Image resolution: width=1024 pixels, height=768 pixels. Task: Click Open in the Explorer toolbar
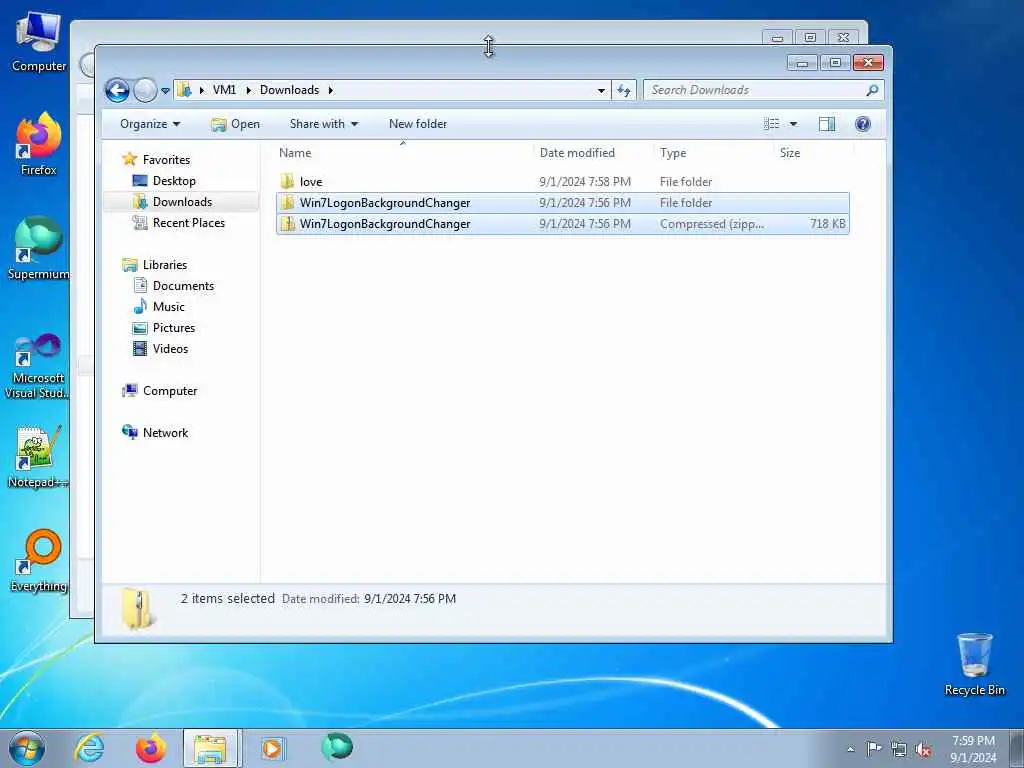(235, 124)
